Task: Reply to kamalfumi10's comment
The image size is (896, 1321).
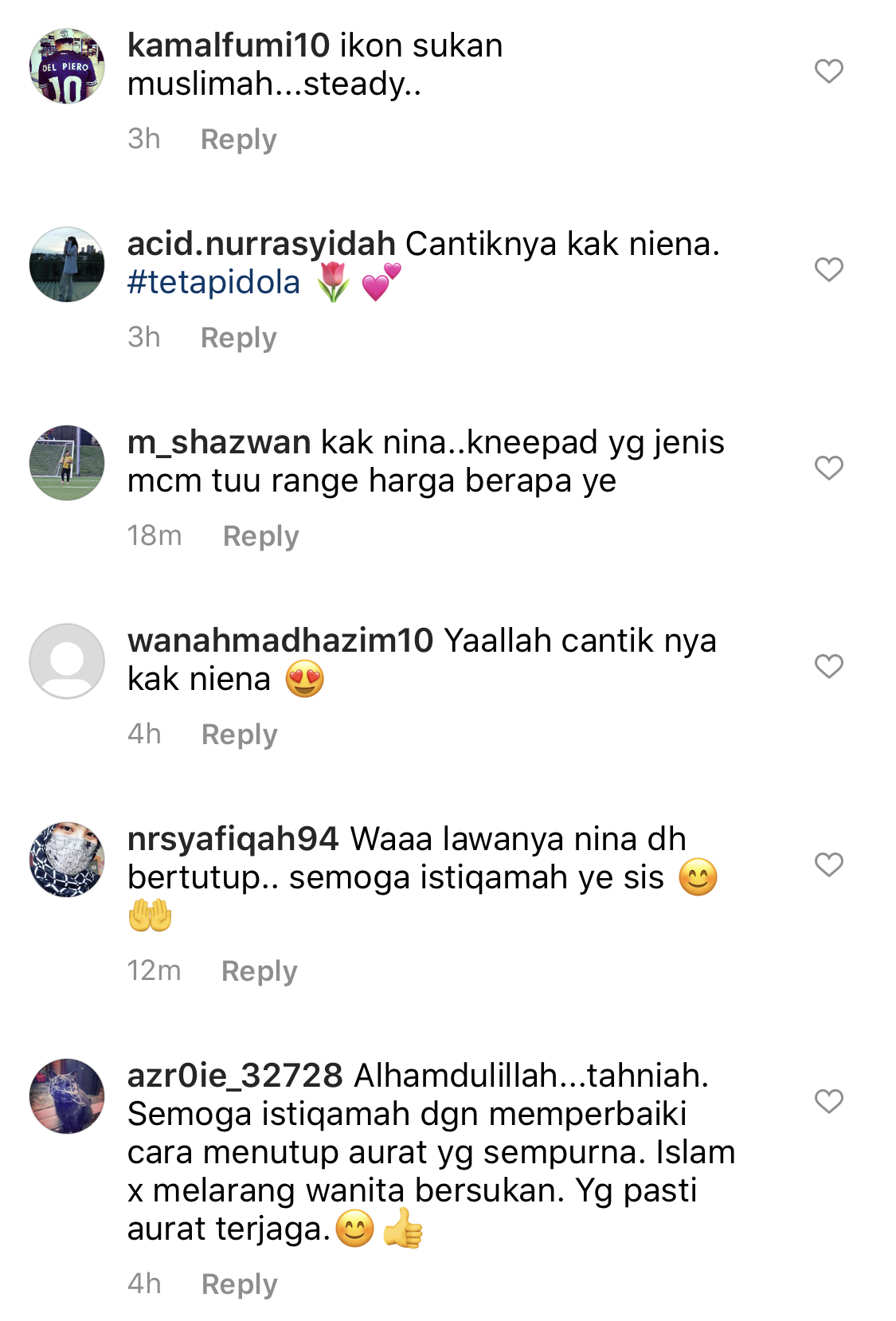Action: click(238, 139)
